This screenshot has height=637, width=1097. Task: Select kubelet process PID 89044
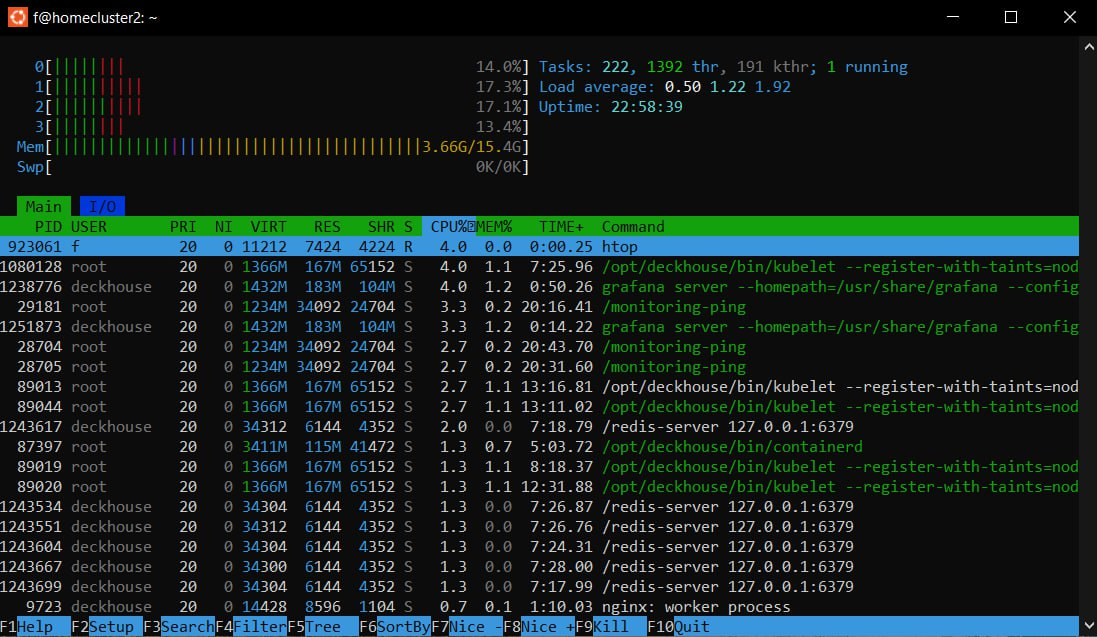pyautogui.click(x=539, y=407)
